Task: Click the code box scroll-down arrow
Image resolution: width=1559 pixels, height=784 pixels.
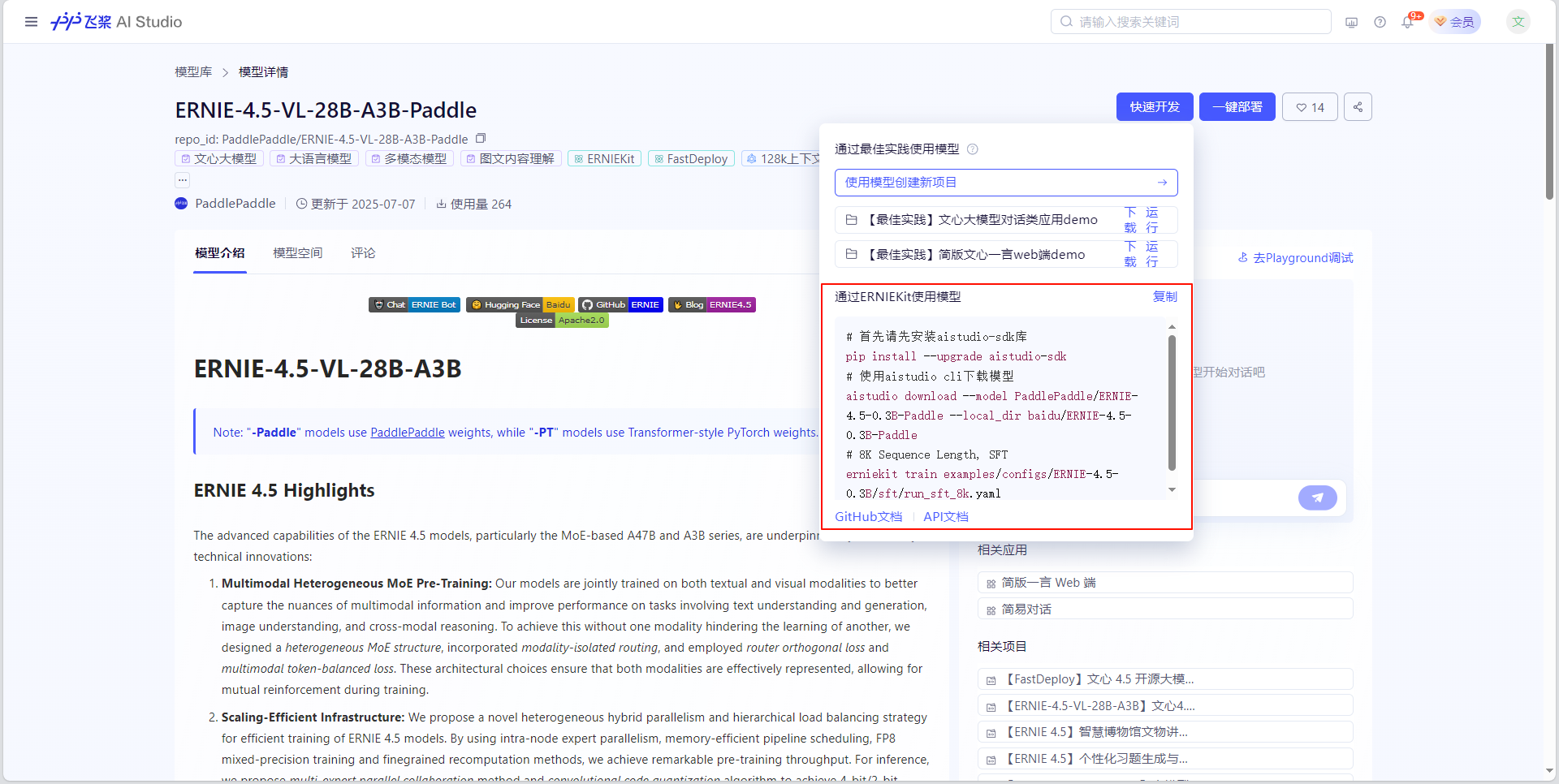Action: pos(1172,489)
